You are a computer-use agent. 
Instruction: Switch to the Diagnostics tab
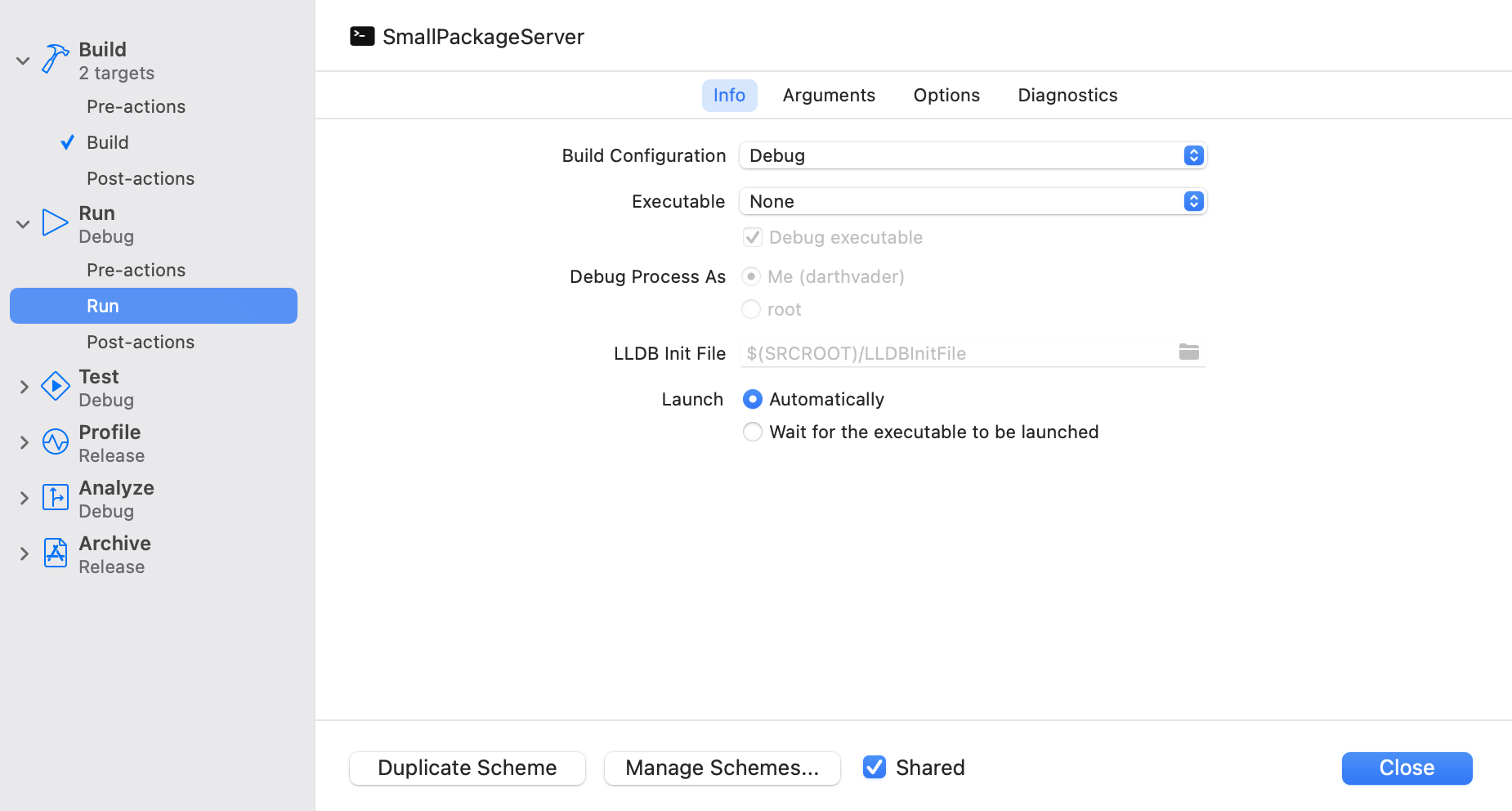(1067, 96)
